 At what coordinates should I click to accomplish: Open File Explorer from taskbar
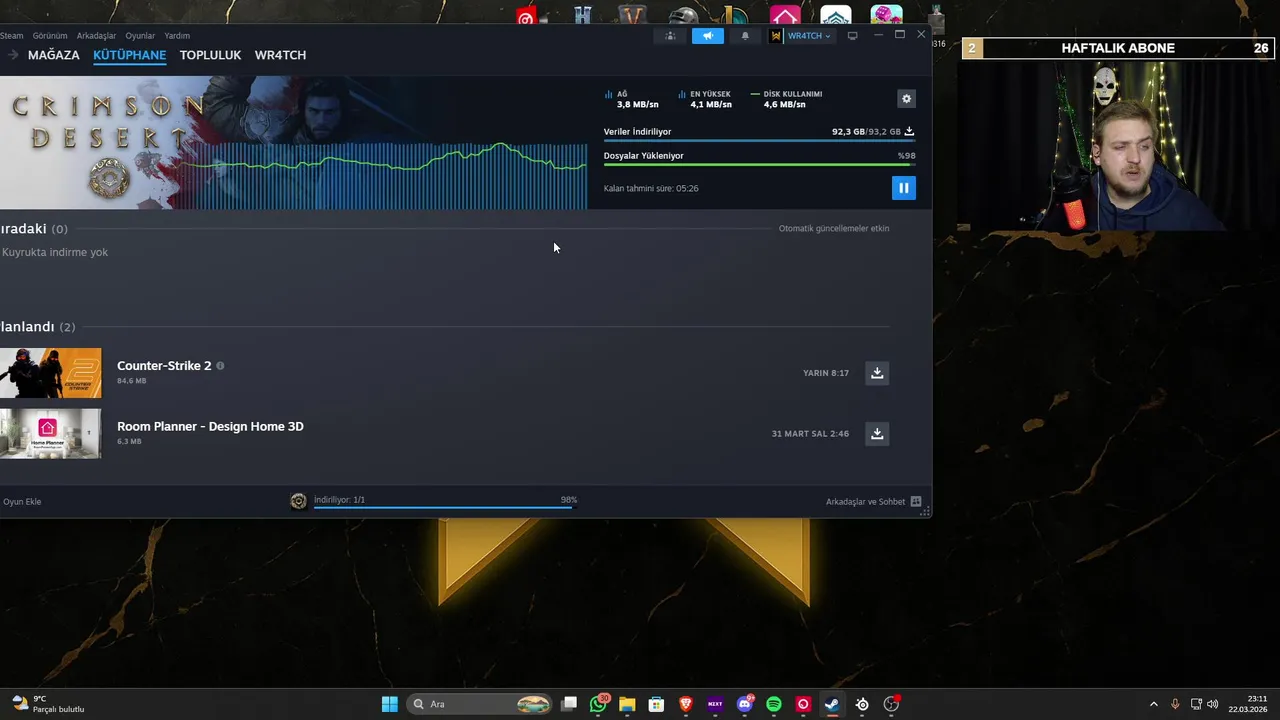pyautogui.click(x=627, y=704)
